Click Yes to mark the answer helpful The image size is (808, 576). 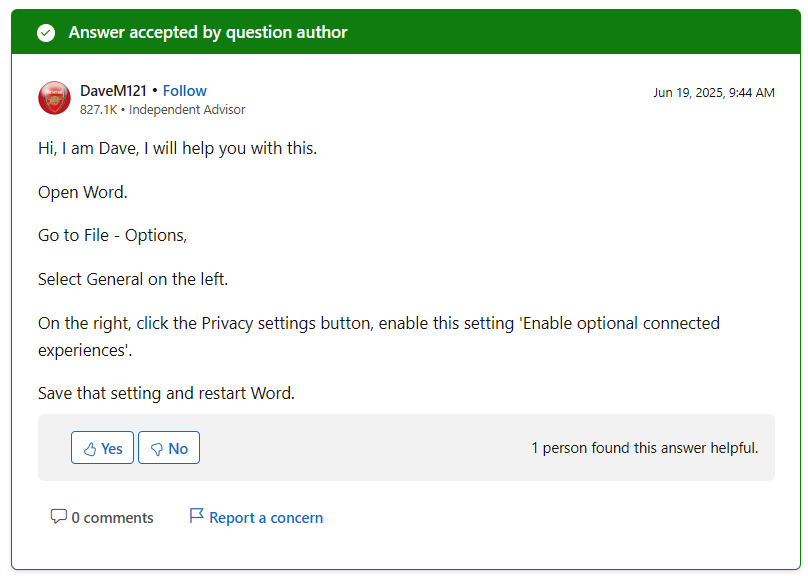click(x=102, y=448)
